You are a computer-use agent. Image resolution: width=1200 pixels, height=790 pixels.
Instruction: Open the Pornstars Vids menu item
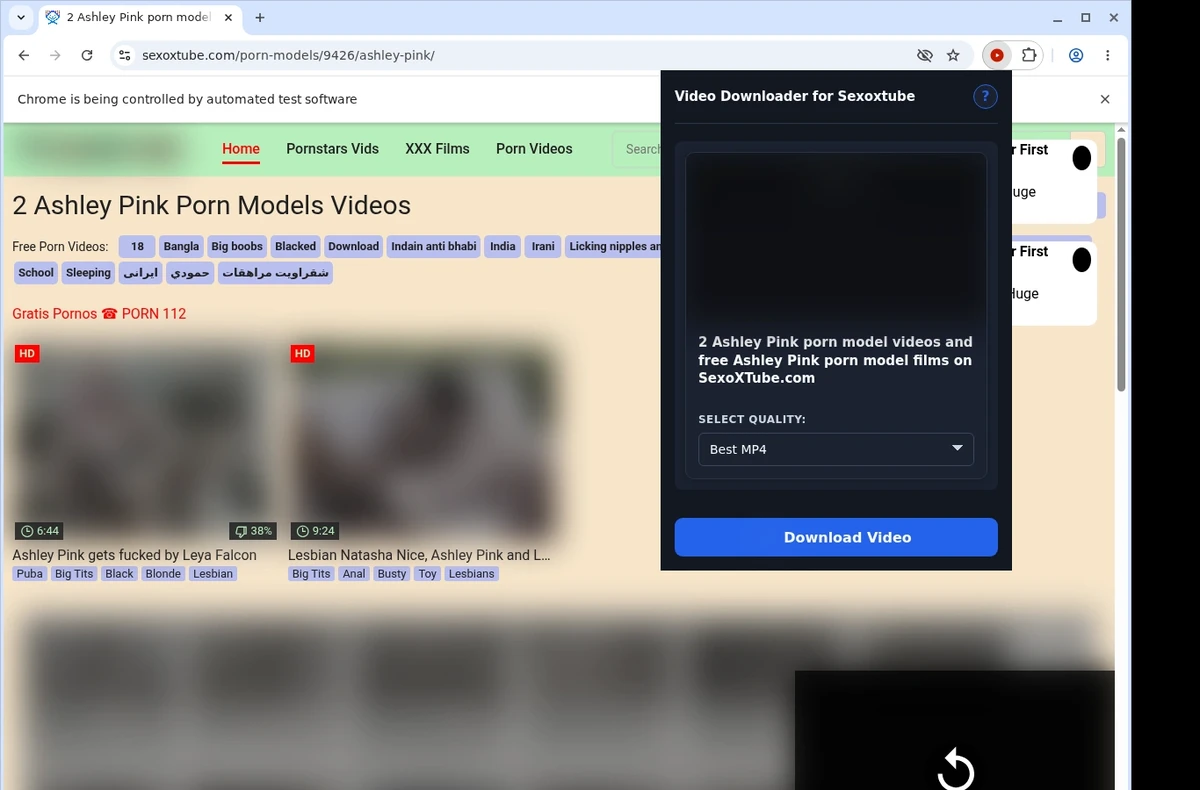332,149
